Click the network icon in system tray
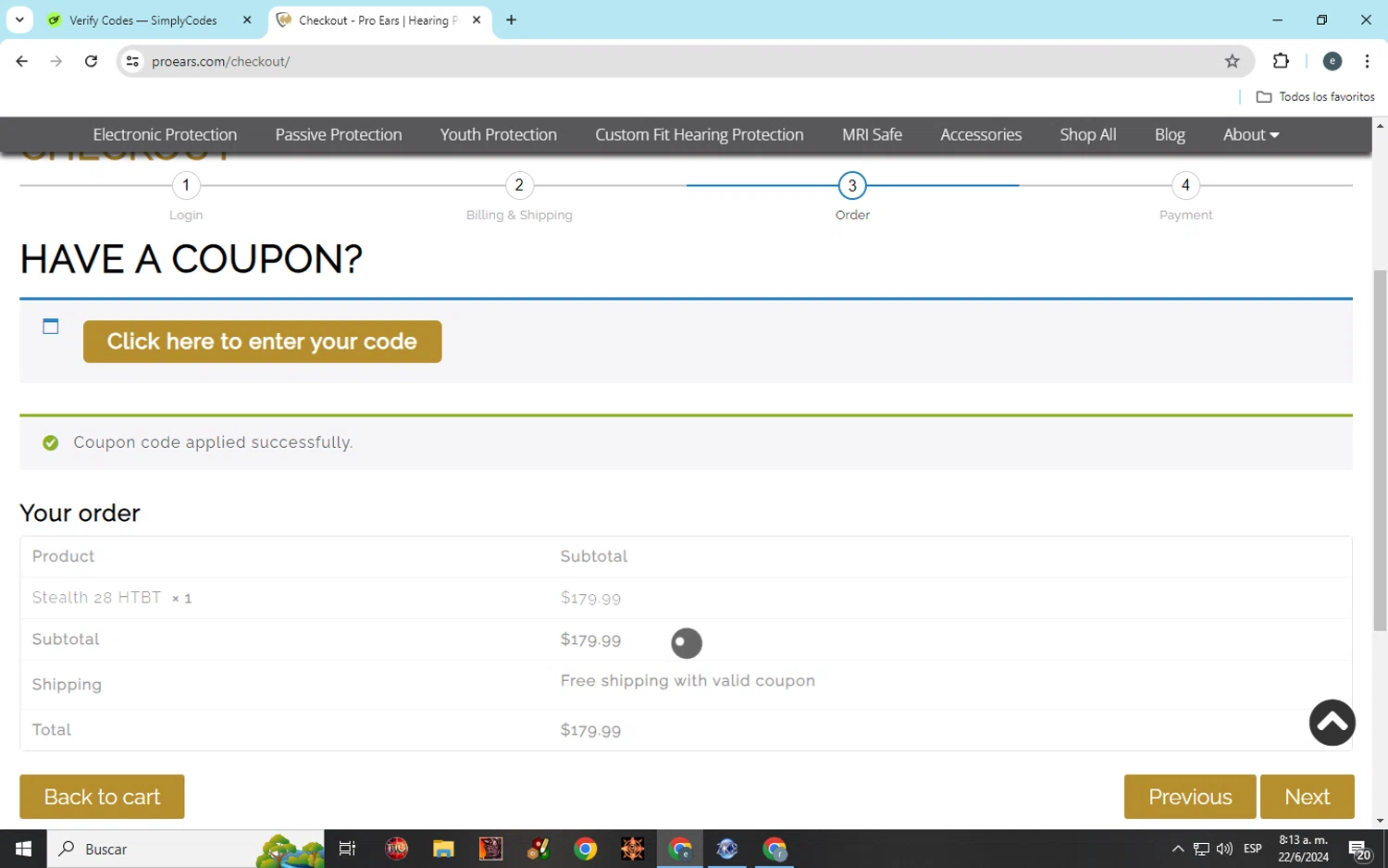Screen dimensions: 1388x868 point(1201,849)
